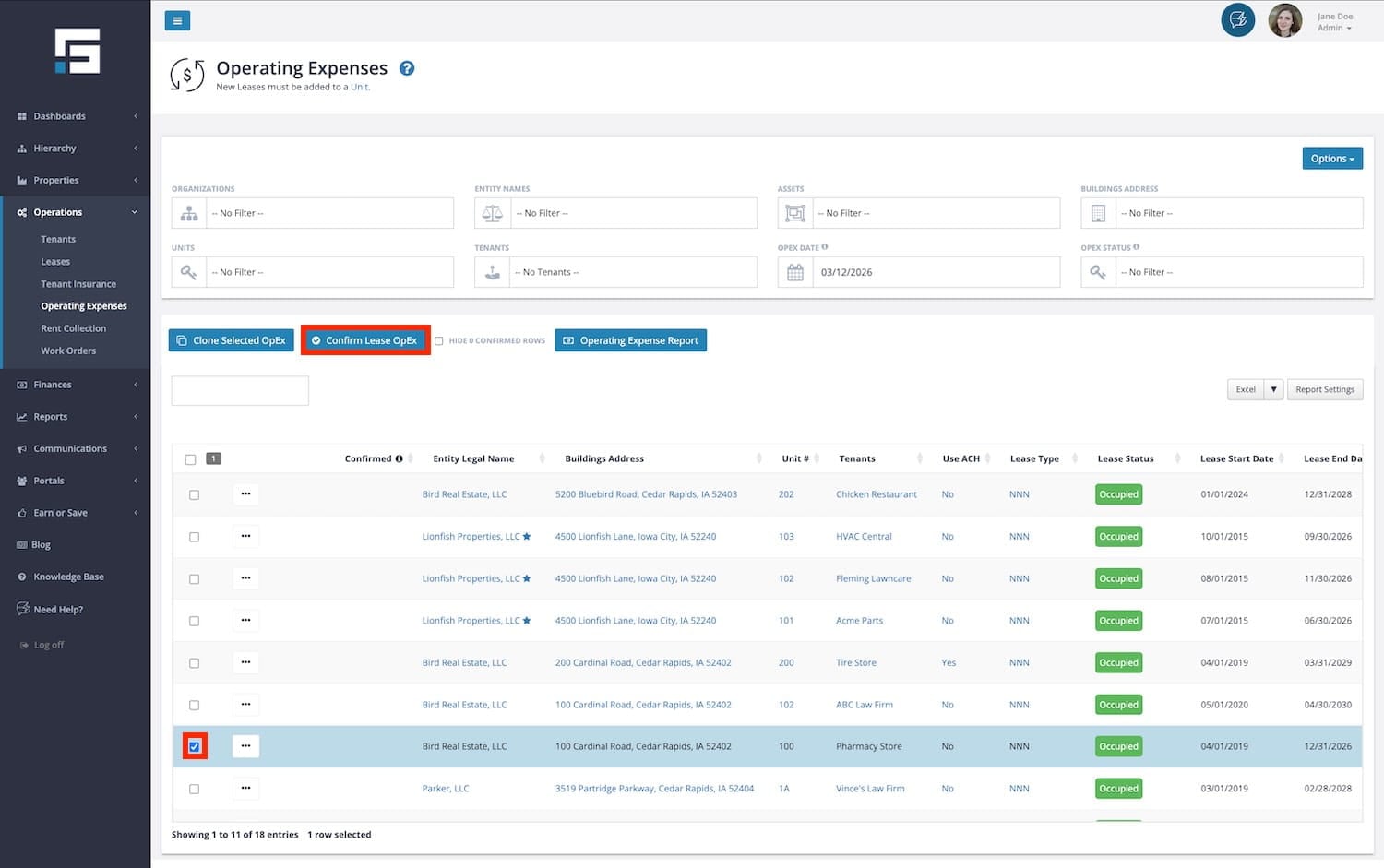Open Rent Collection in the sidebar
The width and height of the screenshot is (1384, 868).
click(74, 328)
